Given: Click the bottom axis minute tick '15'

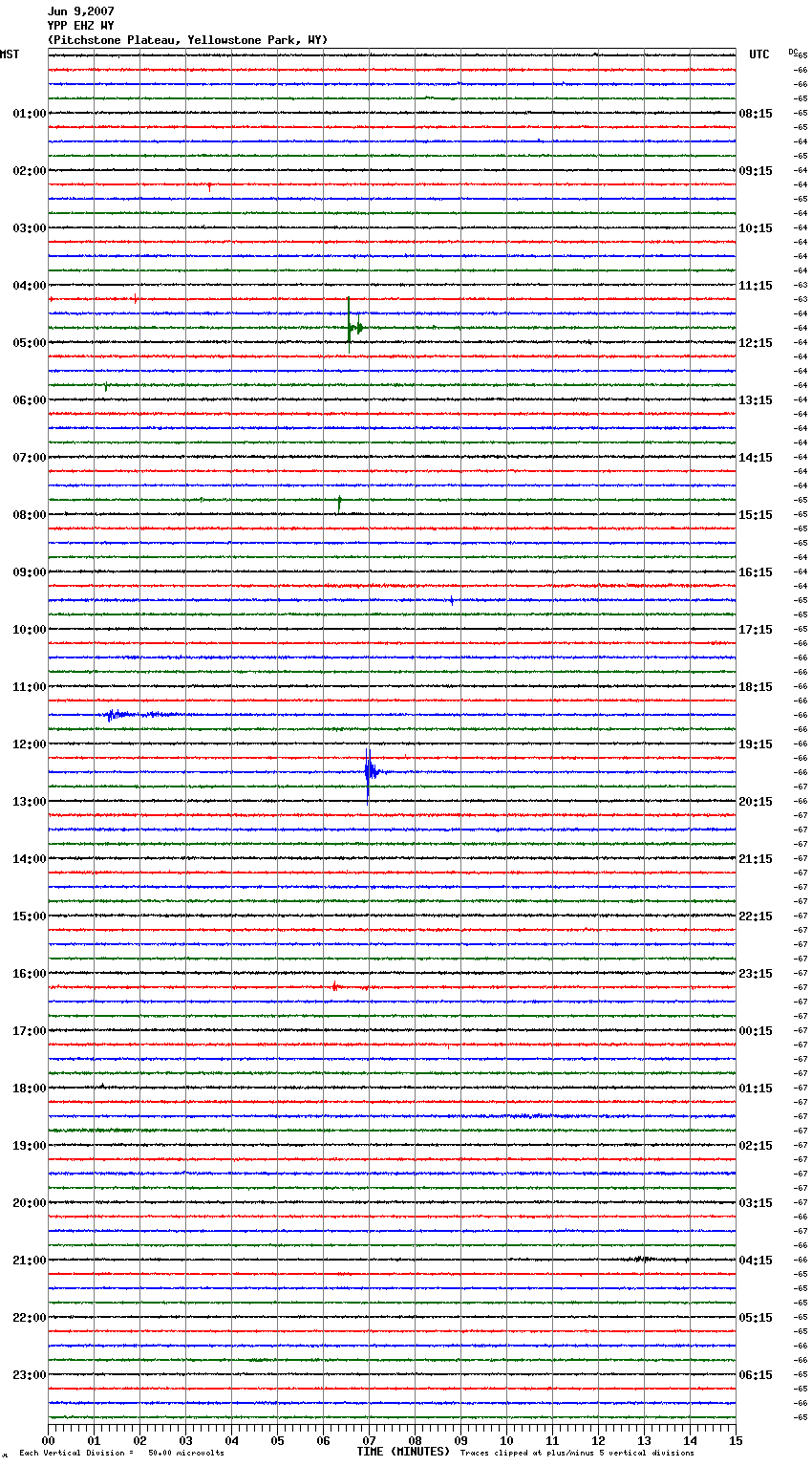Looking at the screenshot, I should click(736, 1440).
